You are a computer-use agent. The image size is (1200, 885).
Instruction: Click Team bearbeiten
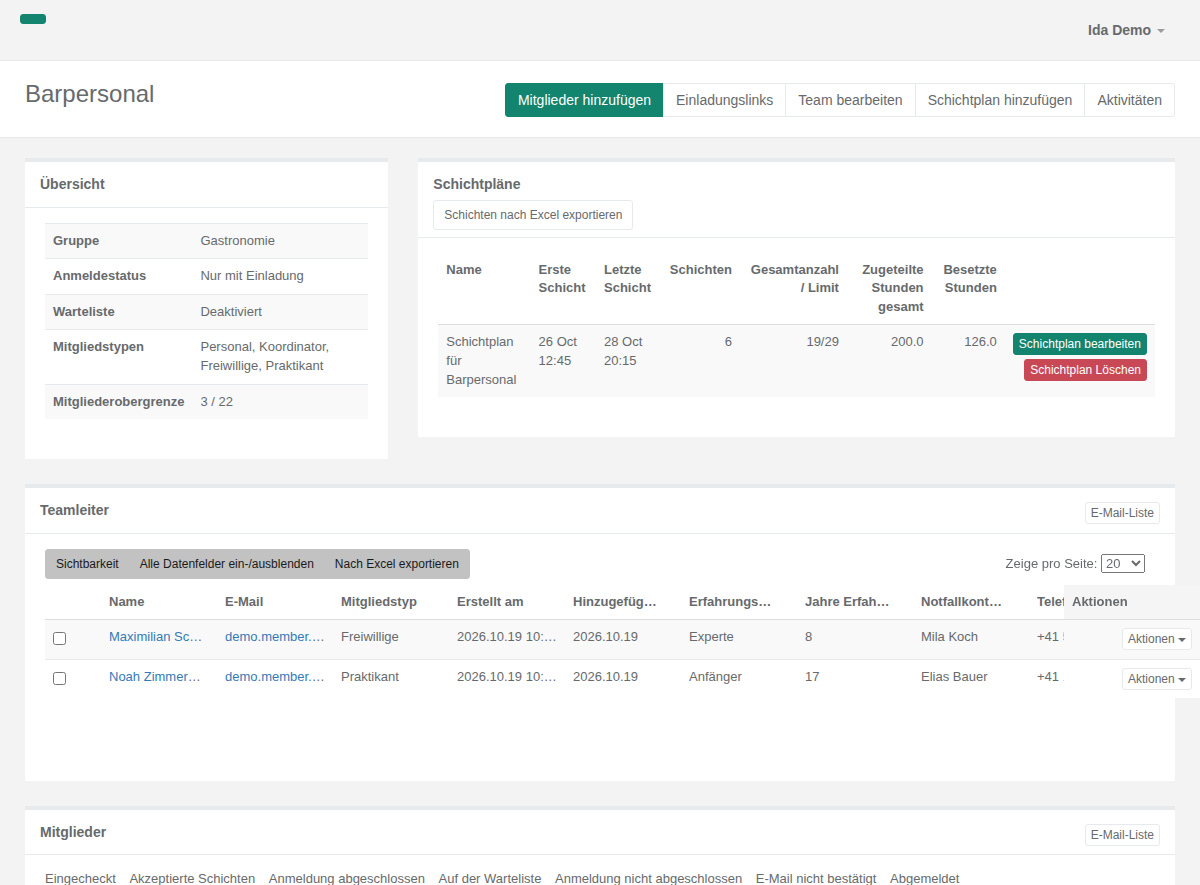tap(850, 100)
